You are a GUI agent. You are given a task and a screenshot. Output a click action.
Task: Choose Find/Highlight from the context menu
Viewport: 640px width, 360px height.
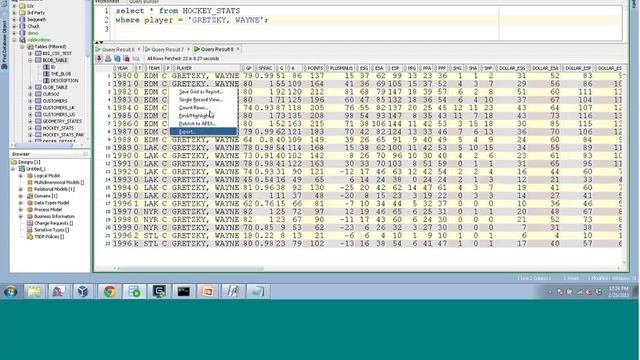coord(203,116)
